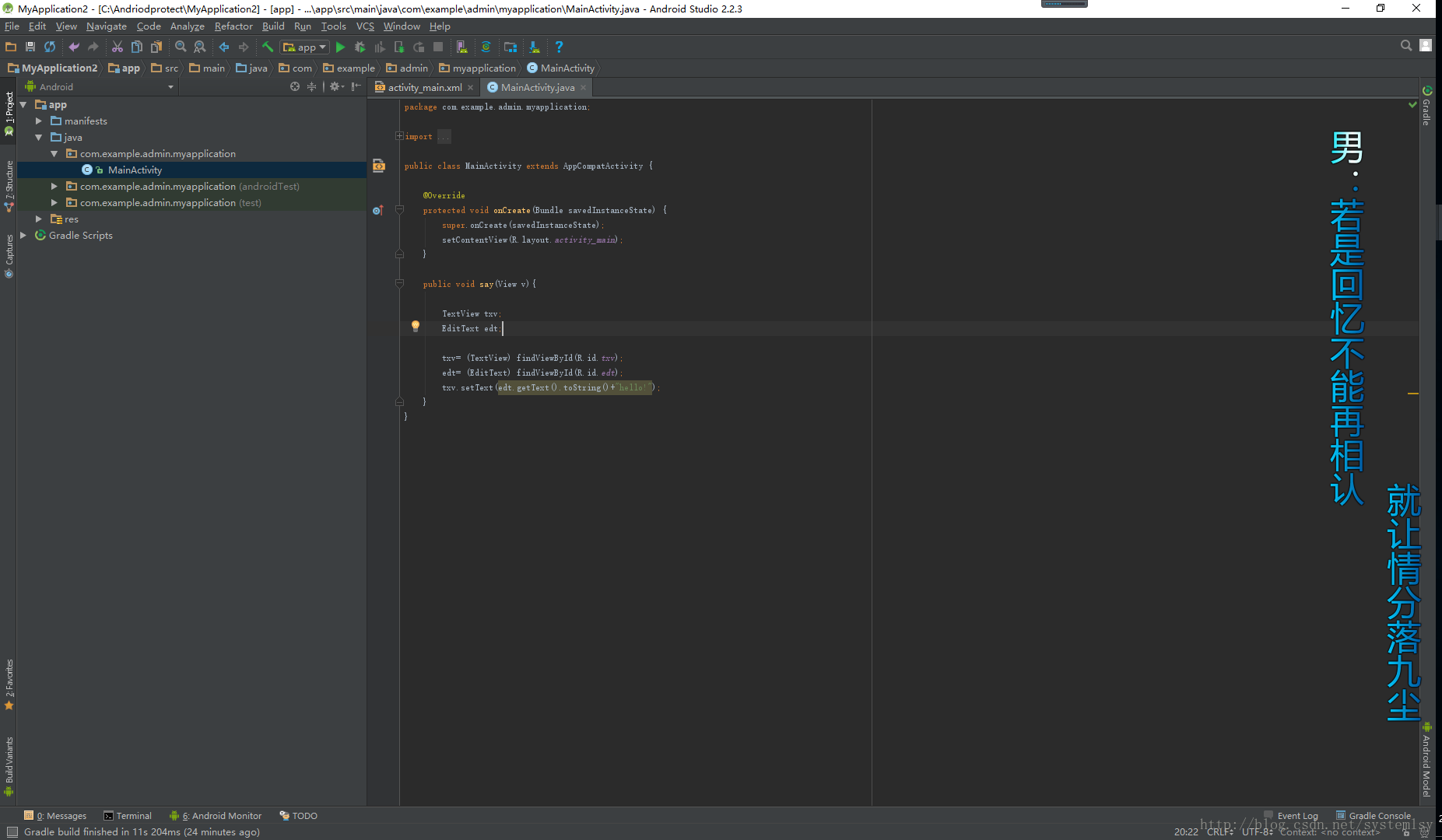Open the AVD Manager icon
The image size is (1442, 840).
point(461,47)
